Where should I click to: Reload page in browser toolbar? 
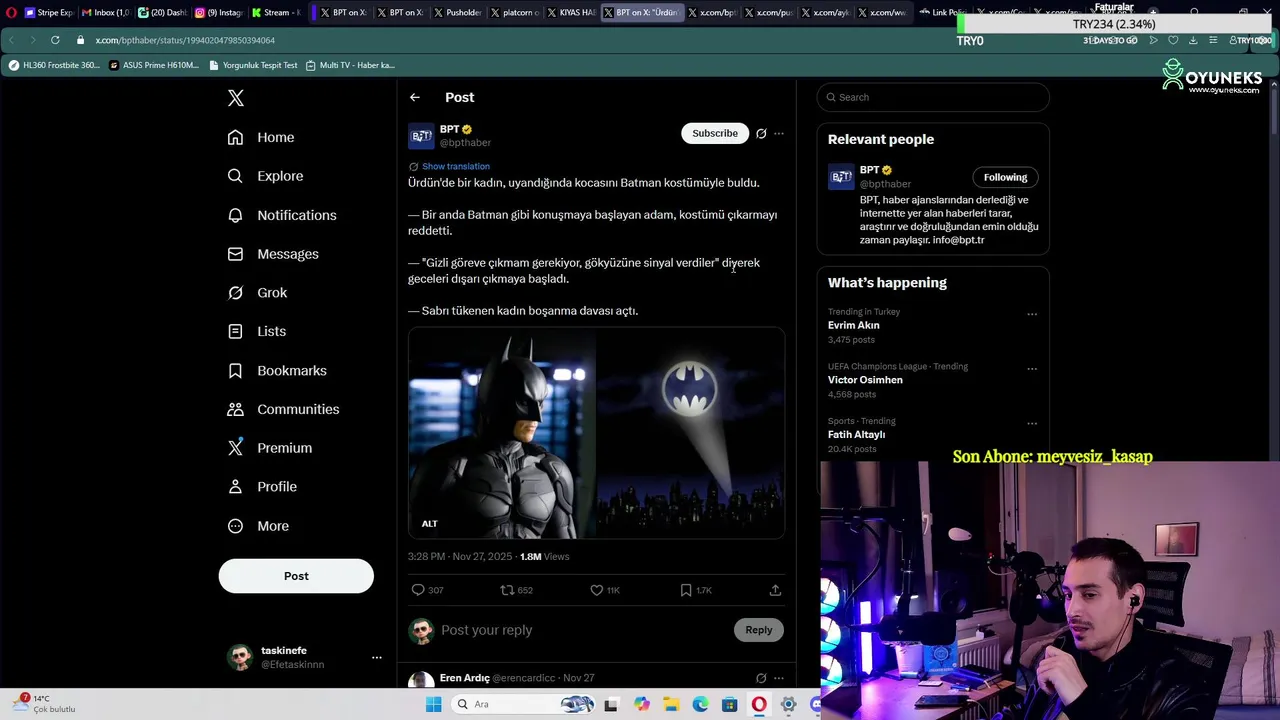tap(55, 40)
